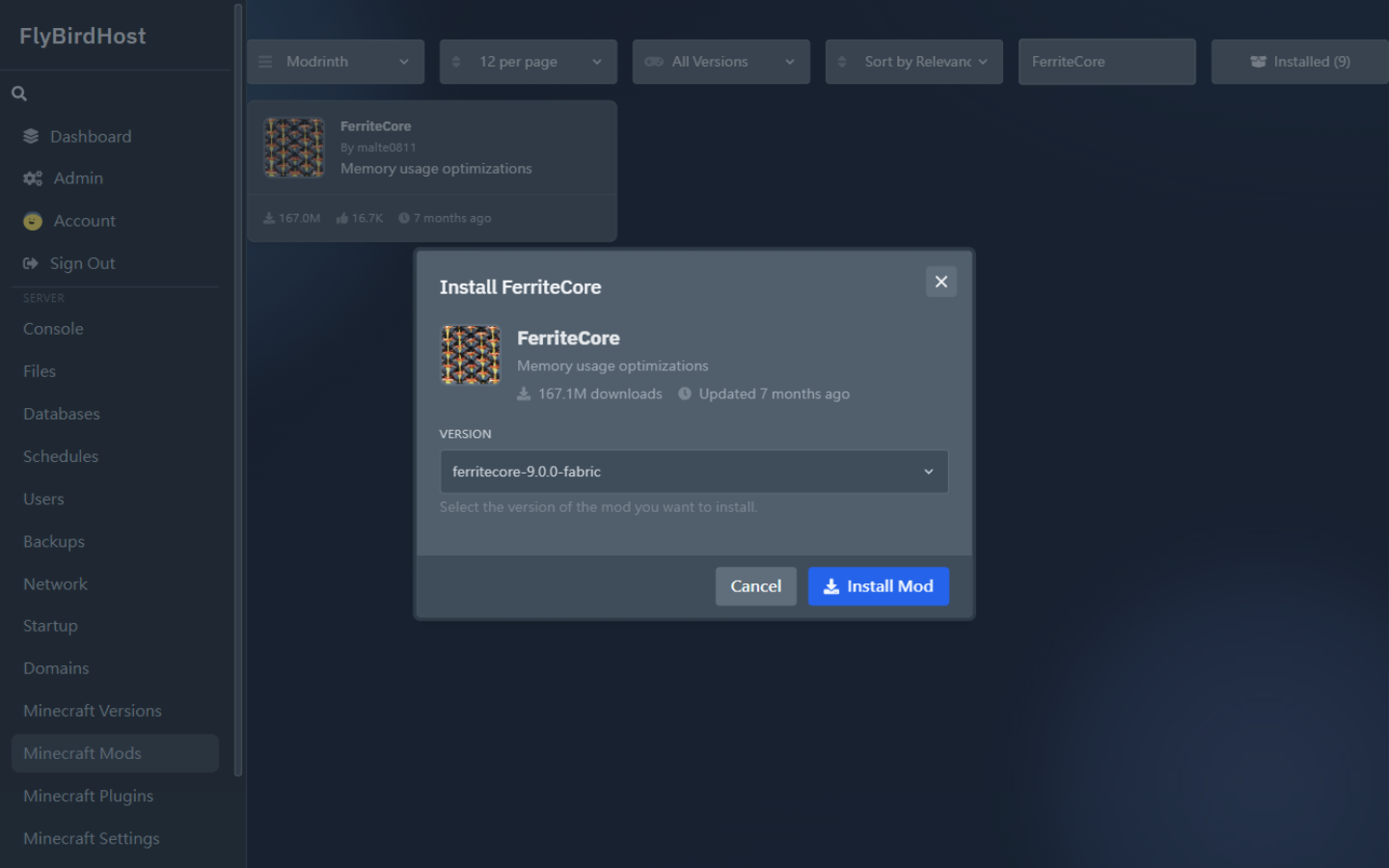Click the Install Mod button
The image size is (1389, 868).
tap(879, 586)
